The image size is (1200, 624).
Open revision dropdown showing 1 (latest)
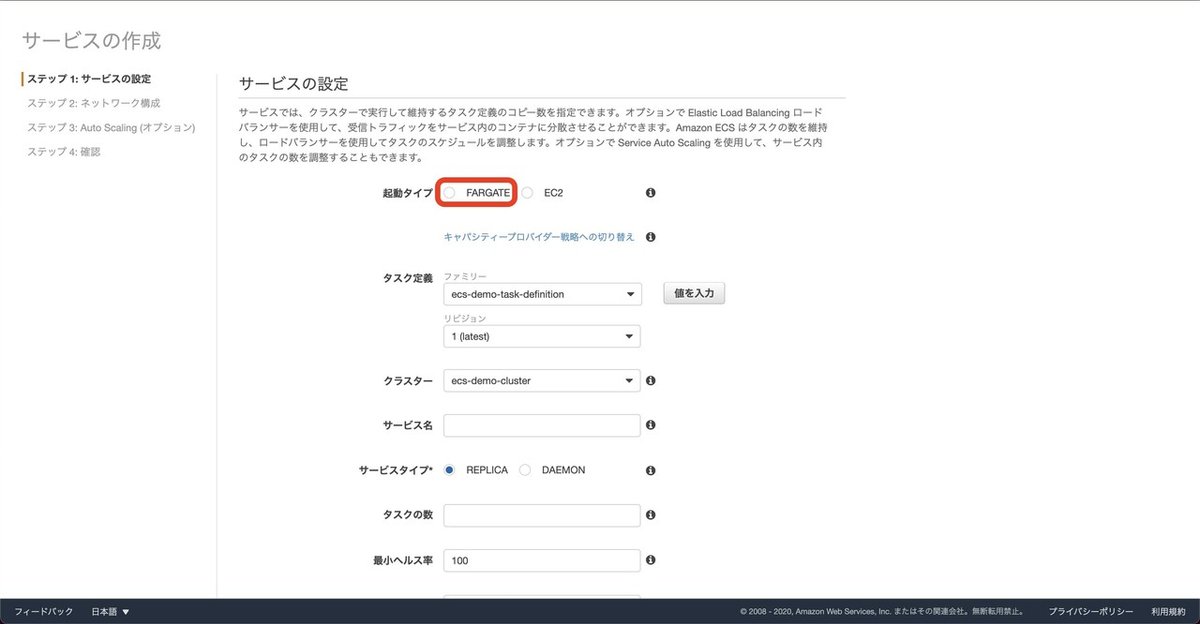point(542,336)
